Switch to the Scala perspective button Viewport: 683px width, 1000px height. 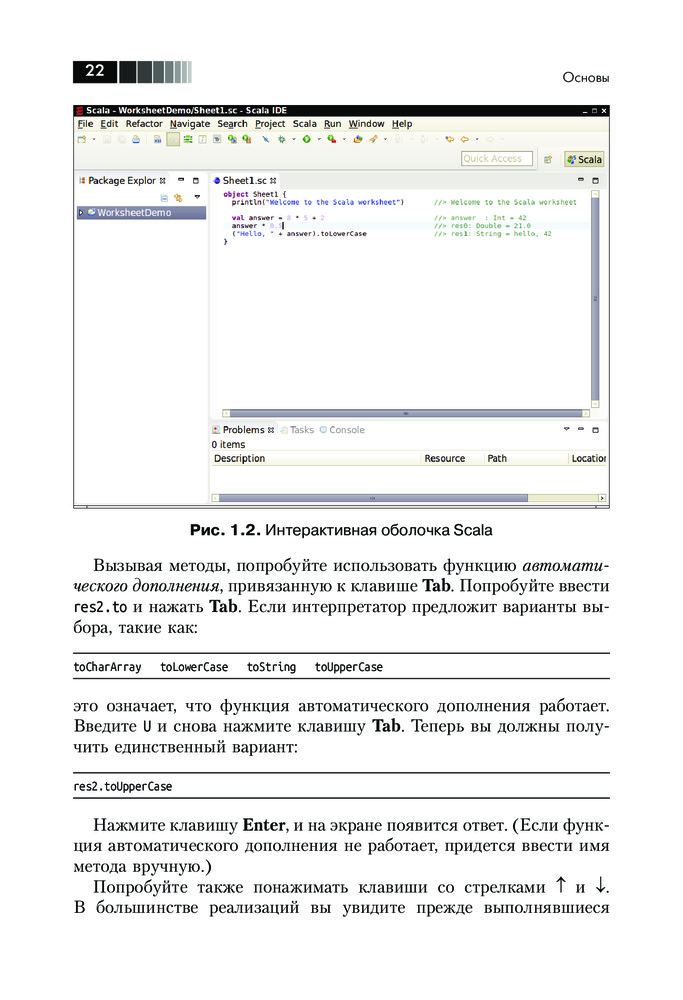point(584,159)
